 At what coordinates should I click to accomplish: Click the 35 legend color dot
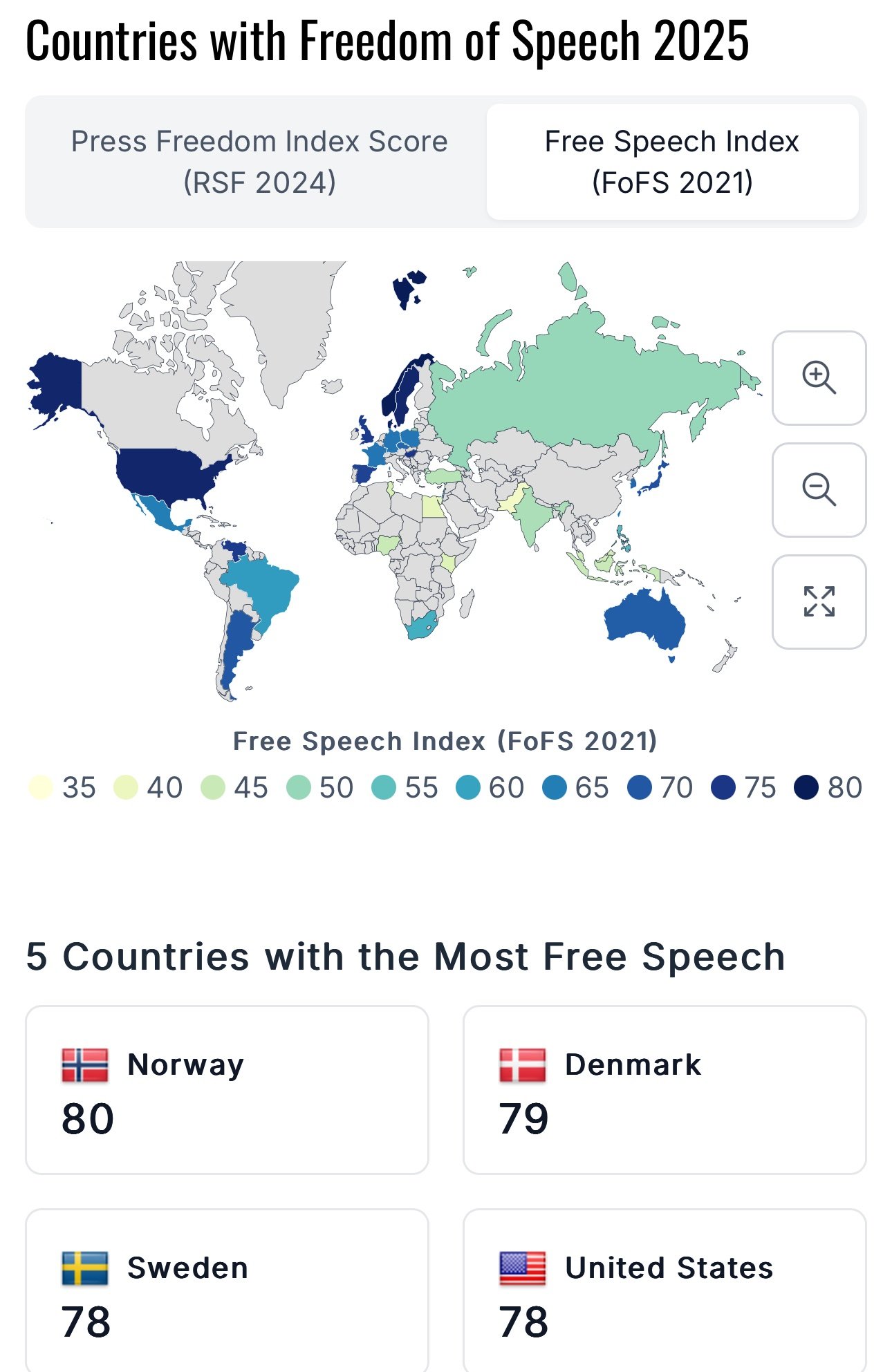[41, 787]
